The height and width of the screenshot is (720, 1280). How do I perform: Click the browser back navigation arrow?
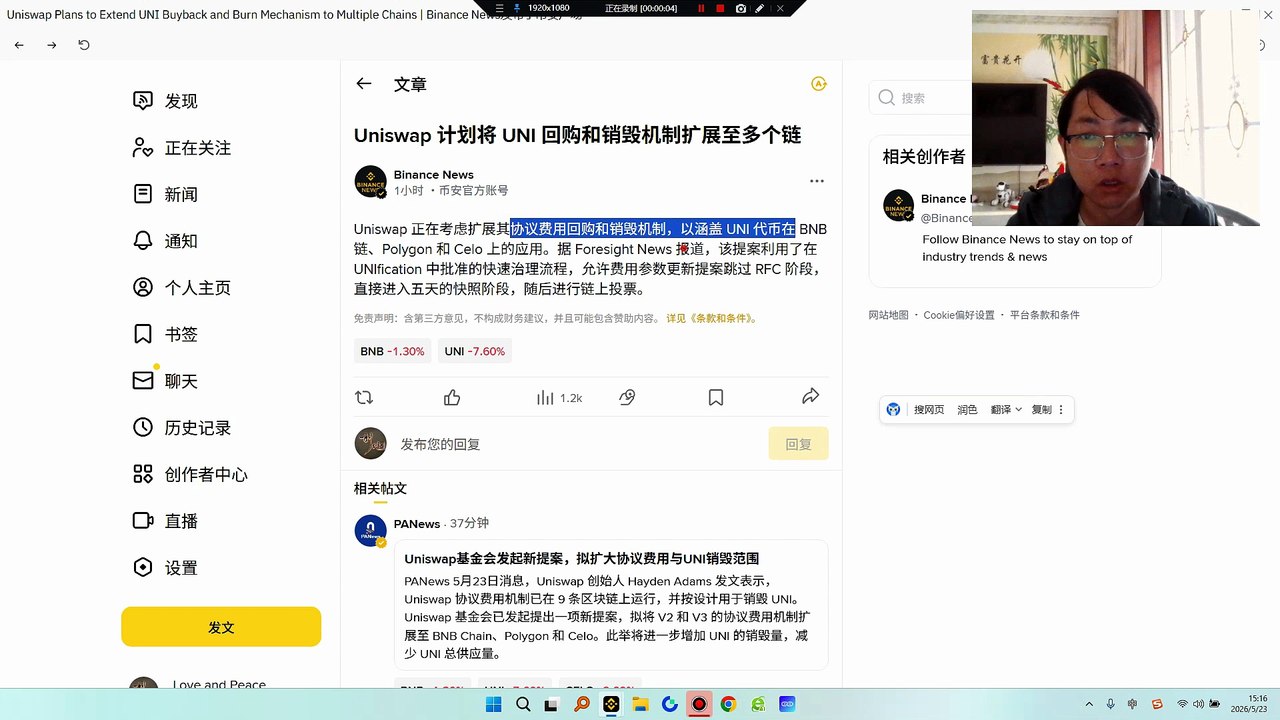click(x=19, y=45)
